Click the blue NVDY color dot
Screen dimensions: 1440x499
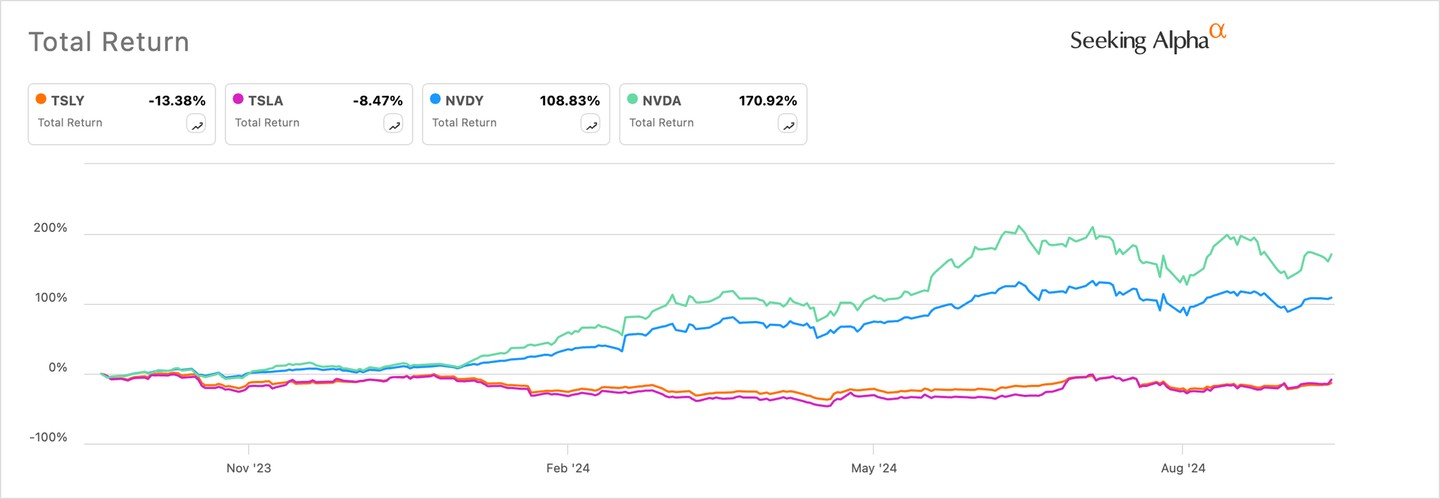(x=434, y=100)
